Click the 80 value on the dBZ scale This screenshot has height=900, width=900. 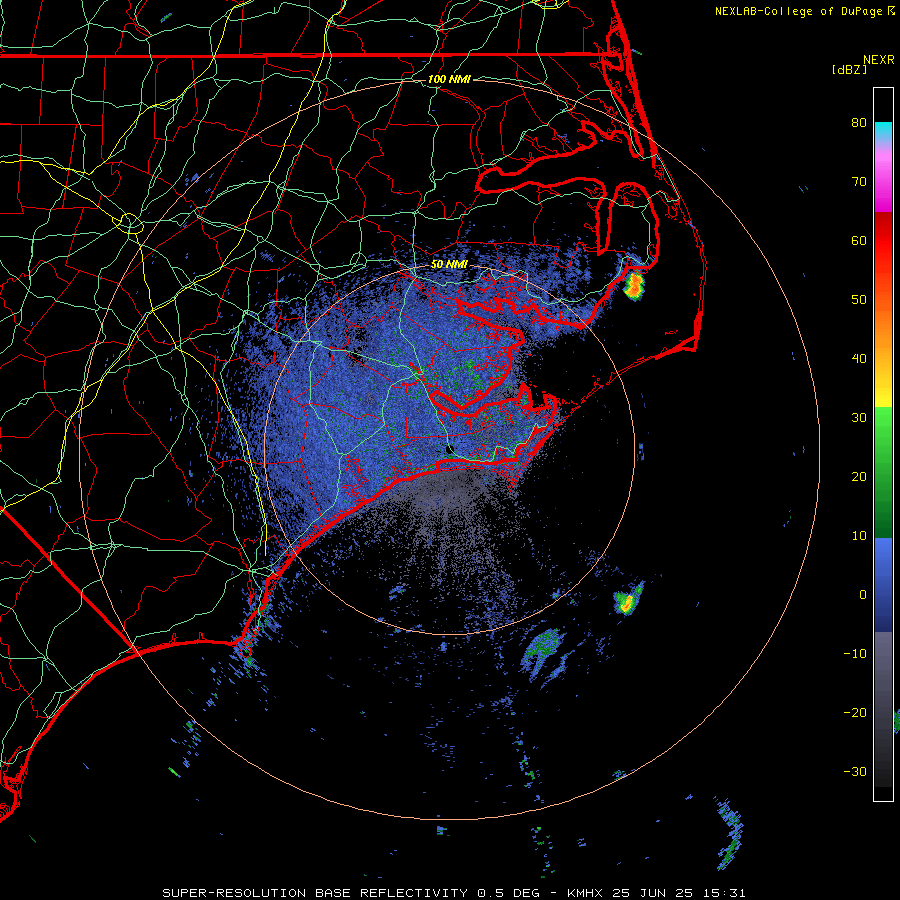[x=859, y=122]
